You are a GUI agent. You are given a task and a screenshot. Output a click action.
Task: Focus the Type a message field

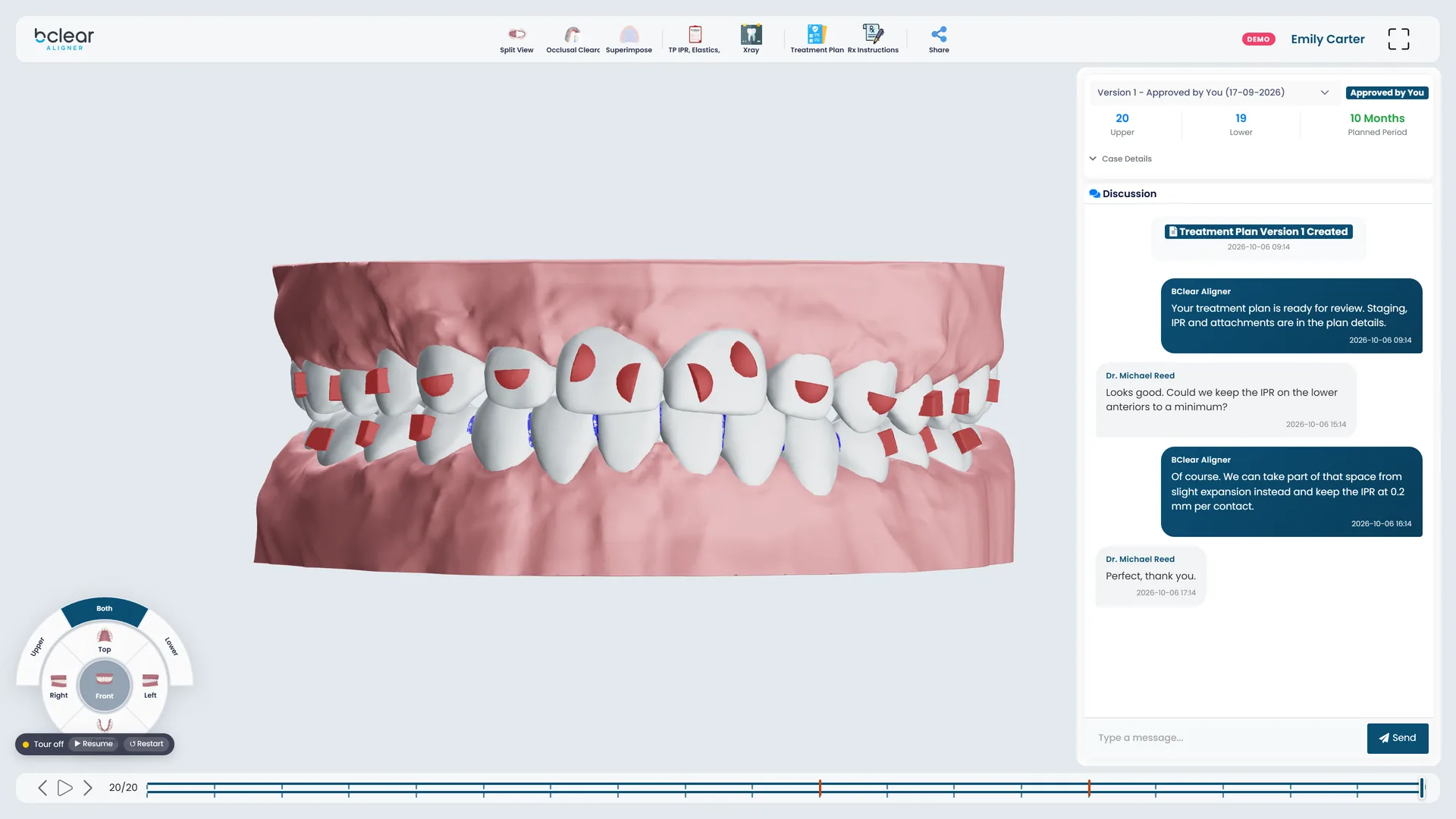[x=1226, y=738]
